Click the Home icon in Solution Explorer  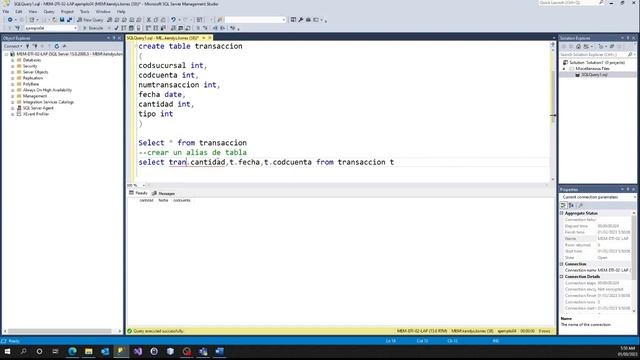tap(578, 47)
